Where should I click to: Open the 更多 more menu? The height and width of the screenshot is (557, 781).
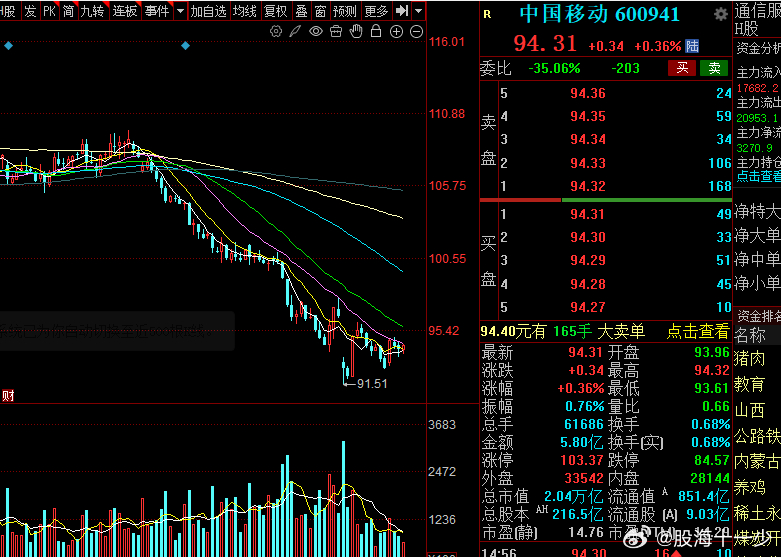point(376,11)
